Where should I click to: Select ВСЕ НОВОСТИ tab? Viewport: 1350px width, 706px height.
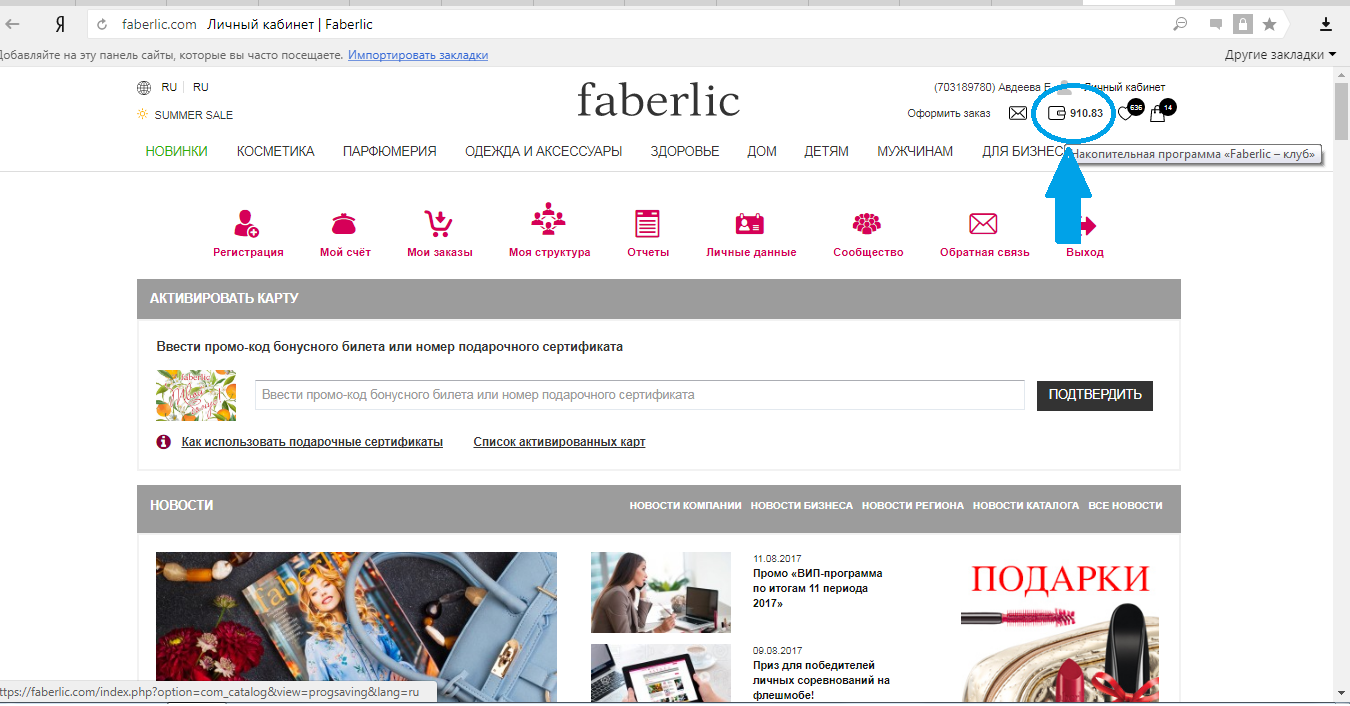coord(1125,506)
